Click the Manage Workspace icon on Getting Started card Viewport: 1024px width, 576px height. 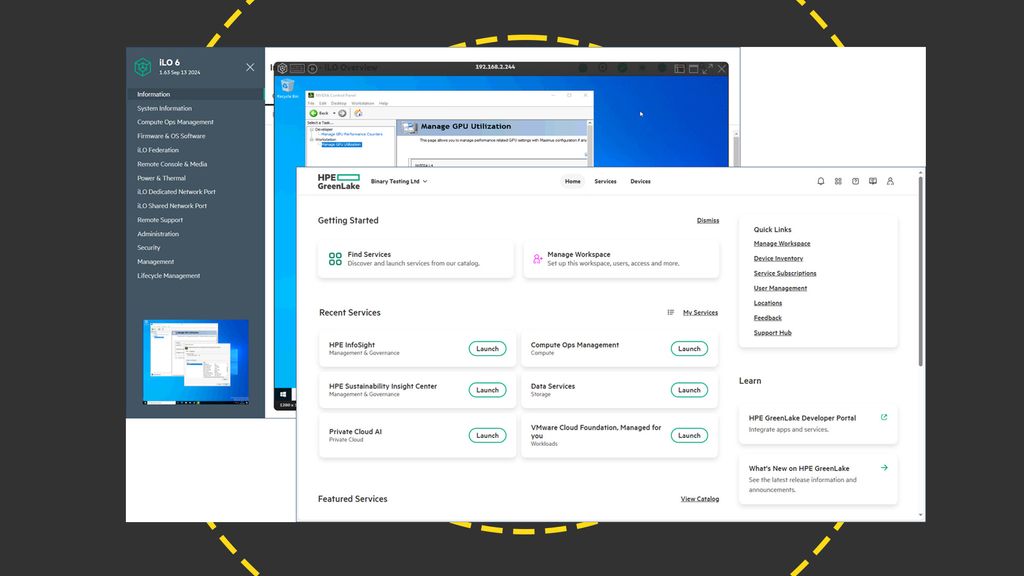coord(536,257)
